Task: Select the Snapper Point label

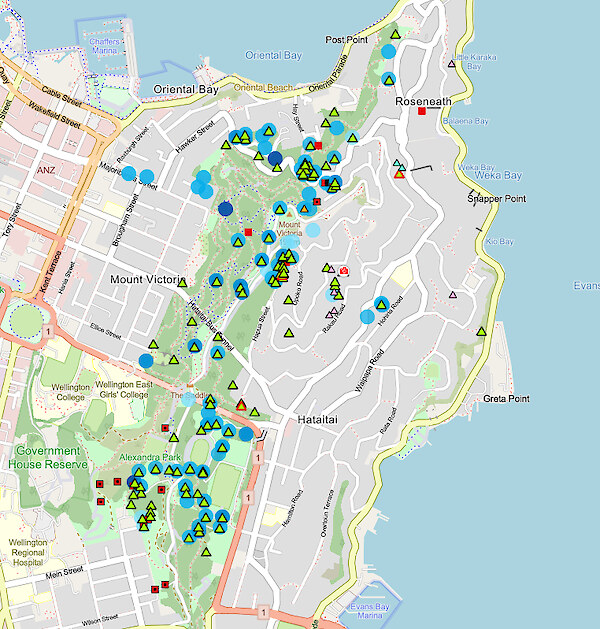Action: tap(497, 199)
